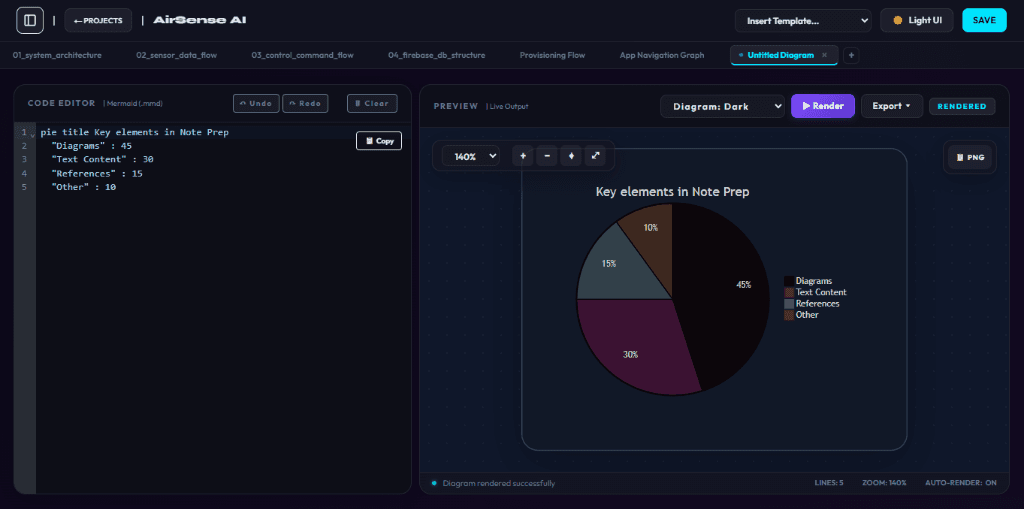Open the Provisioning Flow tab

552,56
